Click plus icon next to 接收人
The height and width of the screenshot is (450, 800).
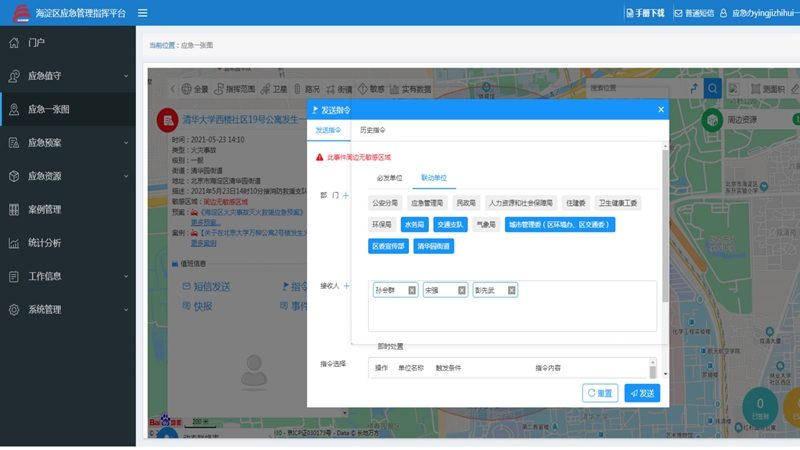[346, 286]
